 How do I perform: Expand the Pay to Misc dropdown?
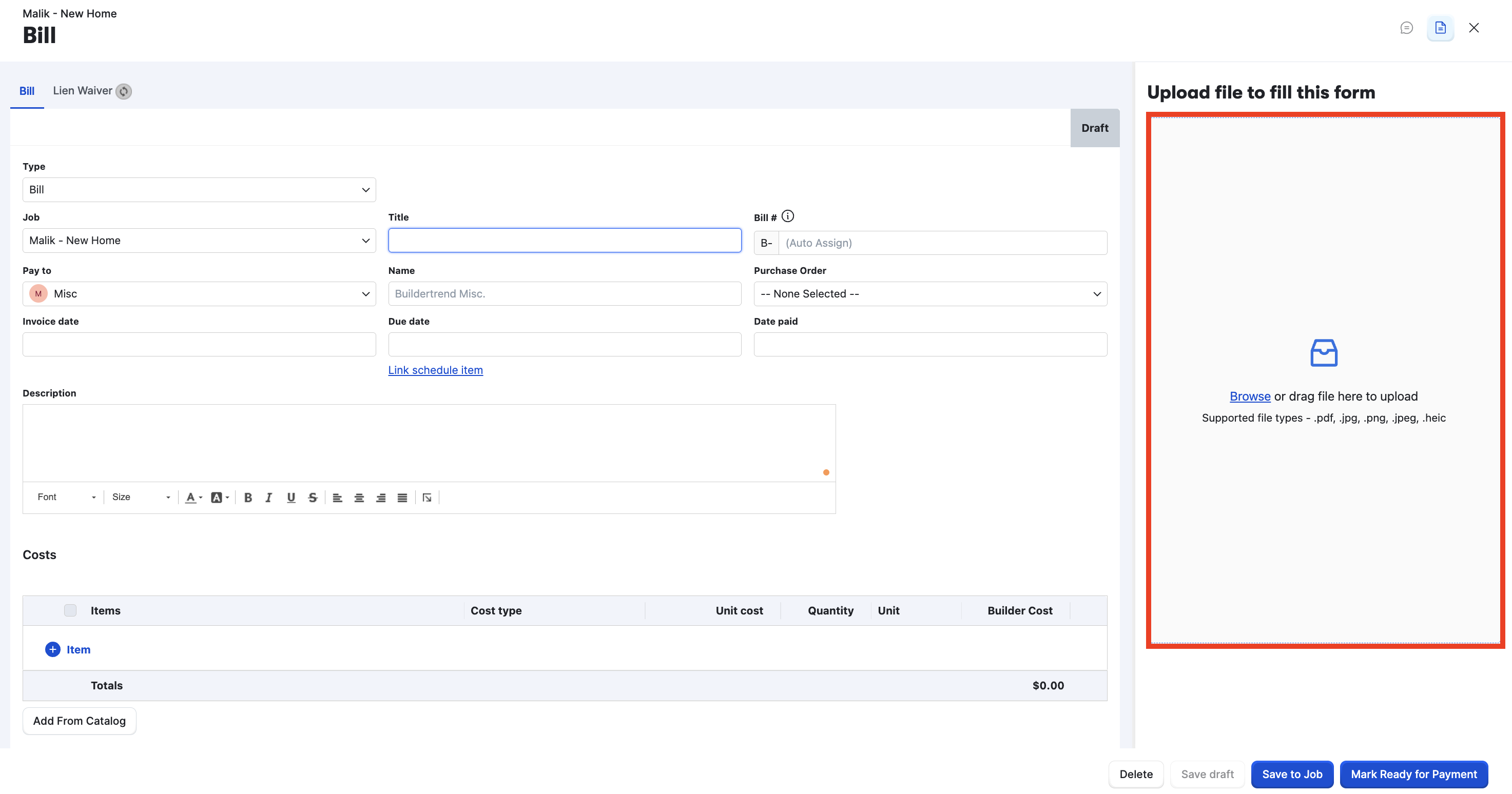click(199, 294)
